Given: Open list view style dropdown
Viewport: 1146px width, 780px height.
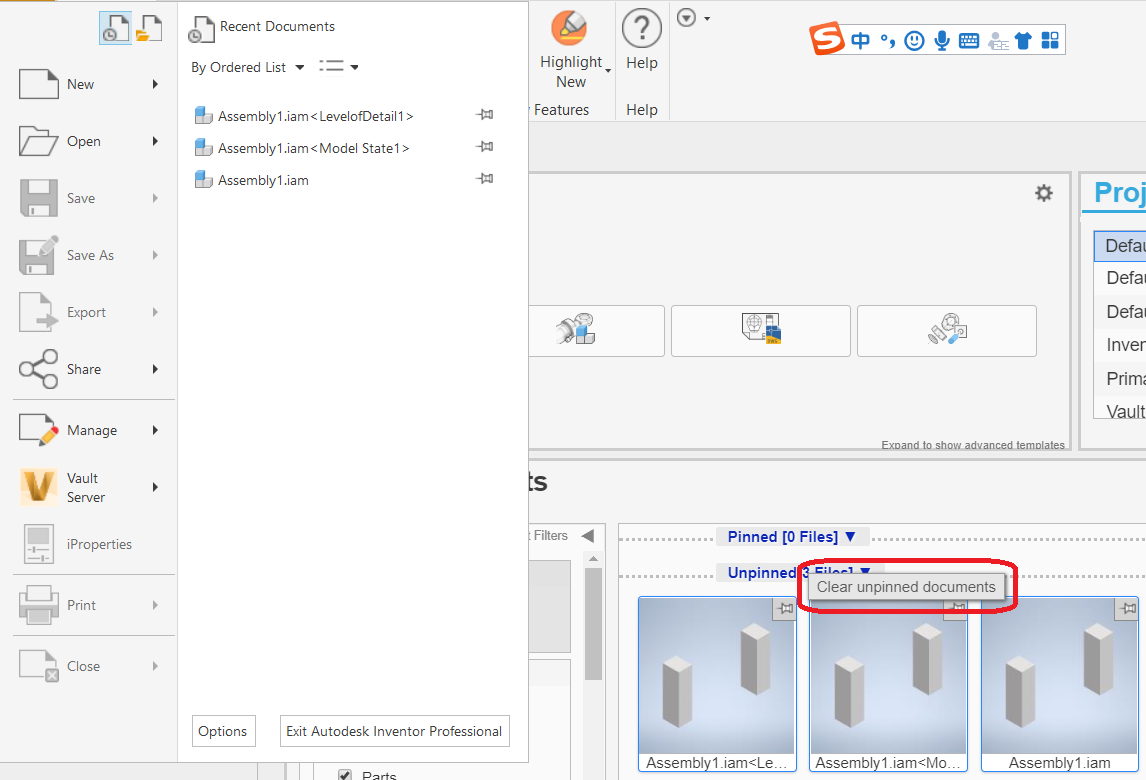Looking at the screenshot, I should coord(338,67).
